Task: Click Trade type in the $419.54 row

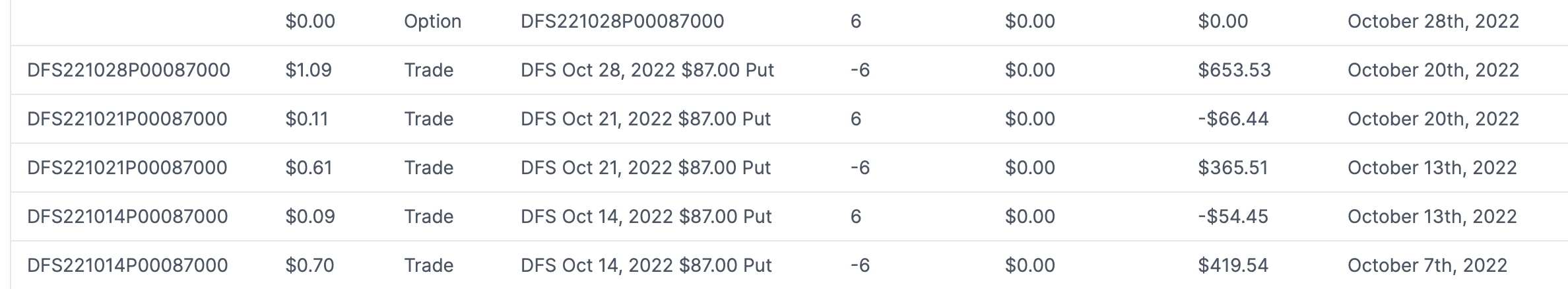Action: (428, 265)
